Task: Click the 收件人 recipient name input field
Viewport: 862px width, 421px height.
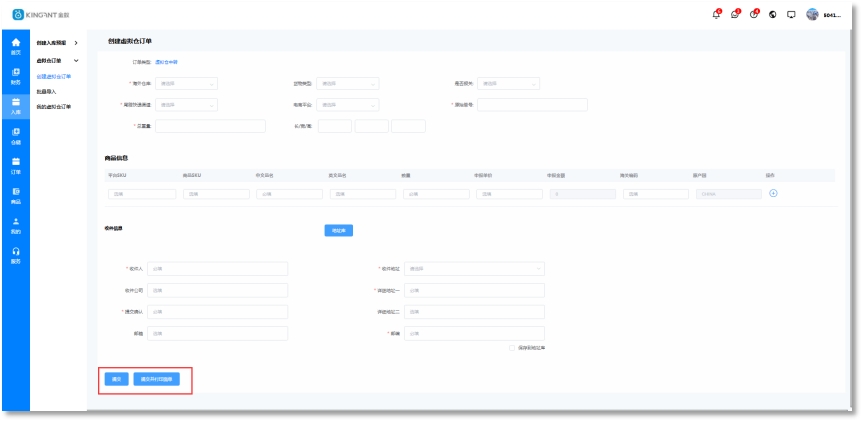Action: click(217, 269)
